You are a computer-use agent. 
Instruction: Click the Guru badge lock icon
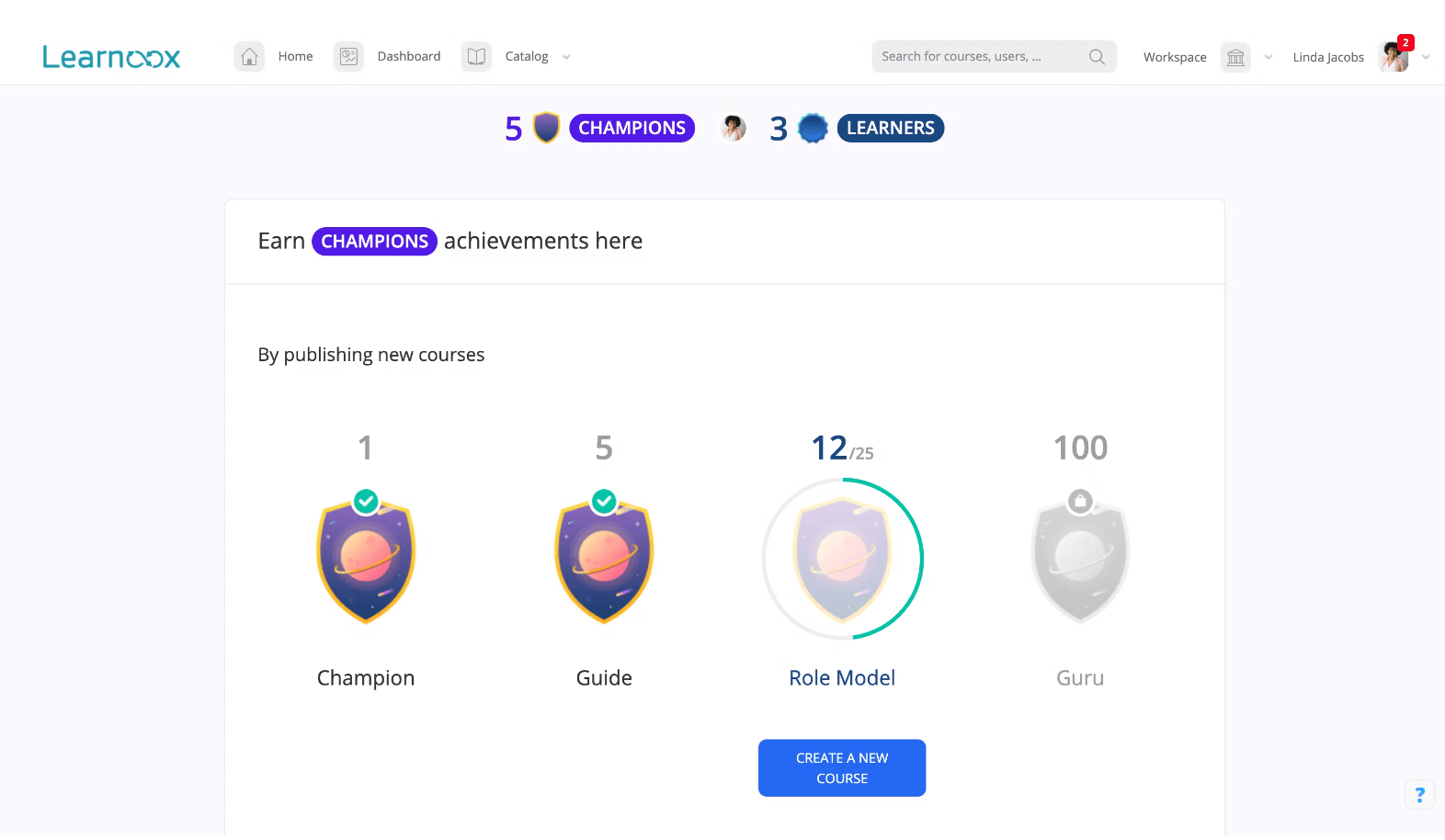(x=1080, y=502)
